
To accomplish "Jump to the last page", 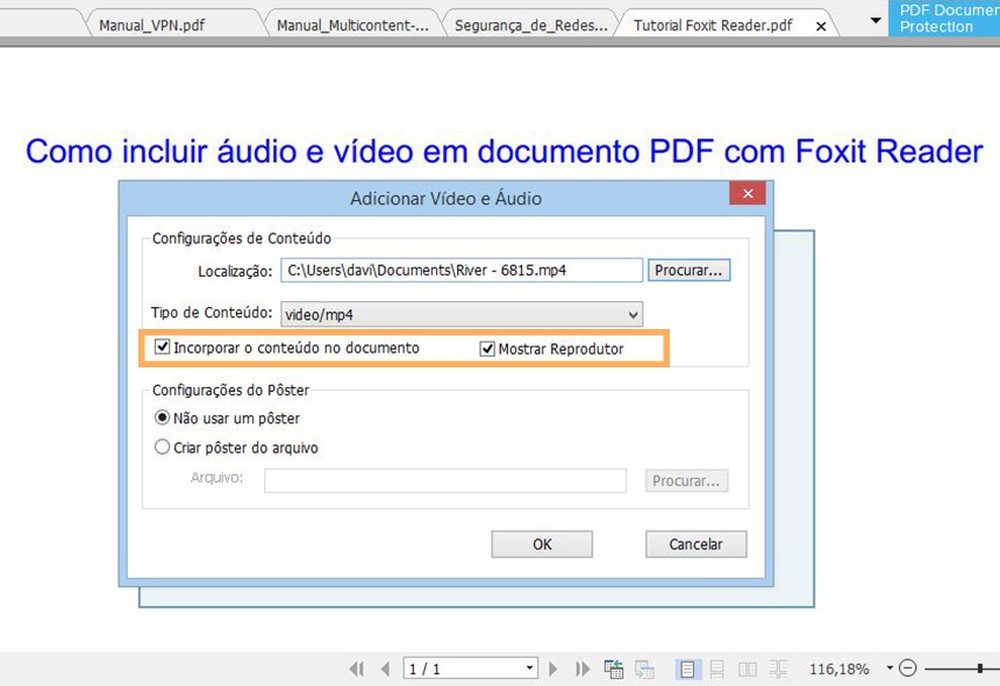I will click(x=583, y=668).
